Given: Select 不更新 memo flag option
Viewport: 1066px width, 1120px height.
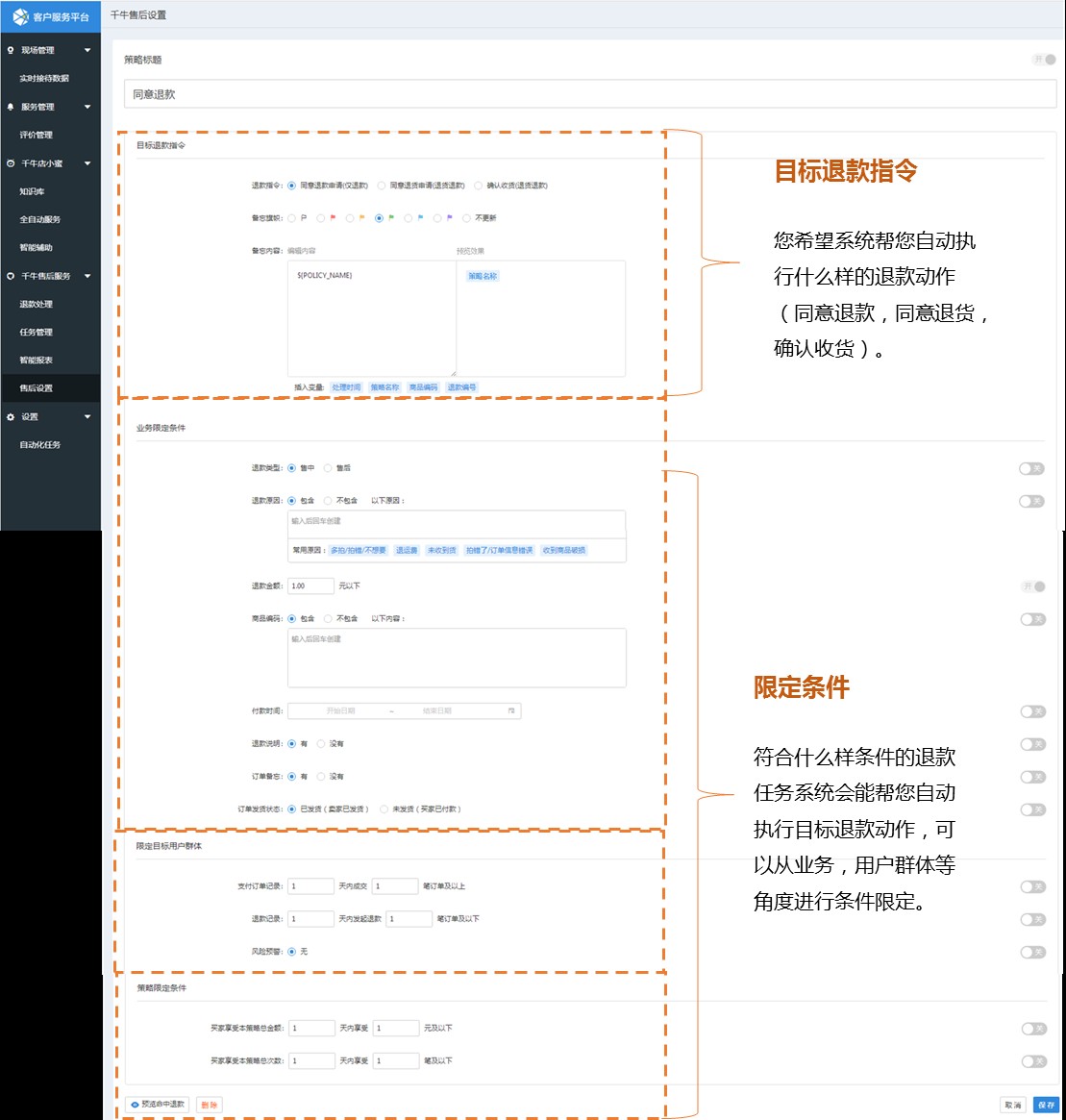Looking at the screenshot, I should tap(467, 218).
